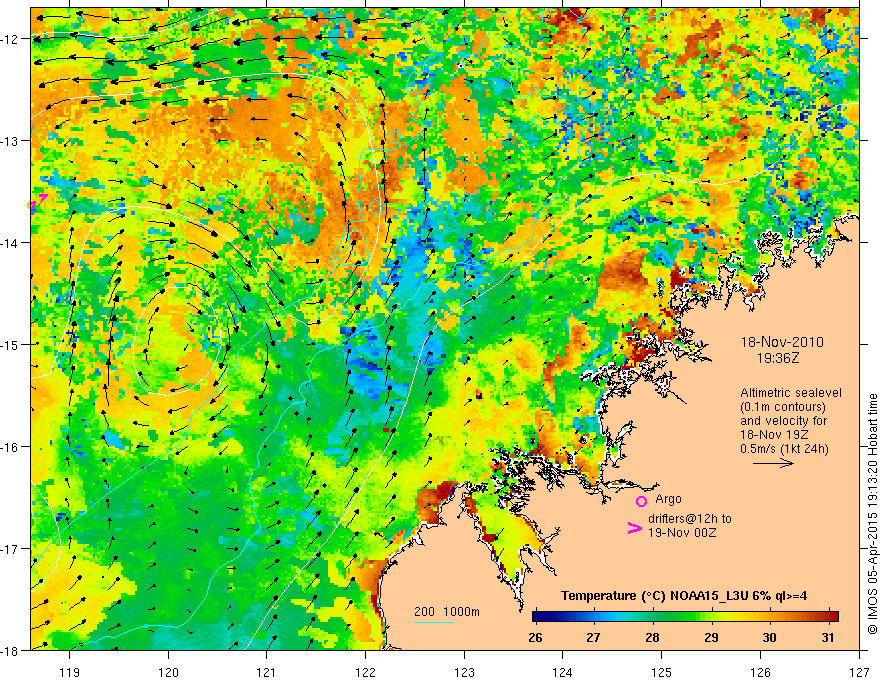Click the 'drifters@12h to' legend label
The height and width of the screenshot is (680, 880).
point(690,519)
